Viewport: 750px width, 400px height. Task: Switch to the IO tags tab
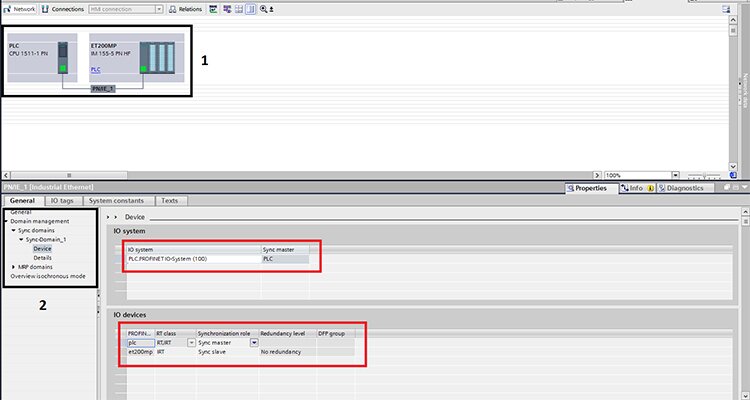(62, 200)
